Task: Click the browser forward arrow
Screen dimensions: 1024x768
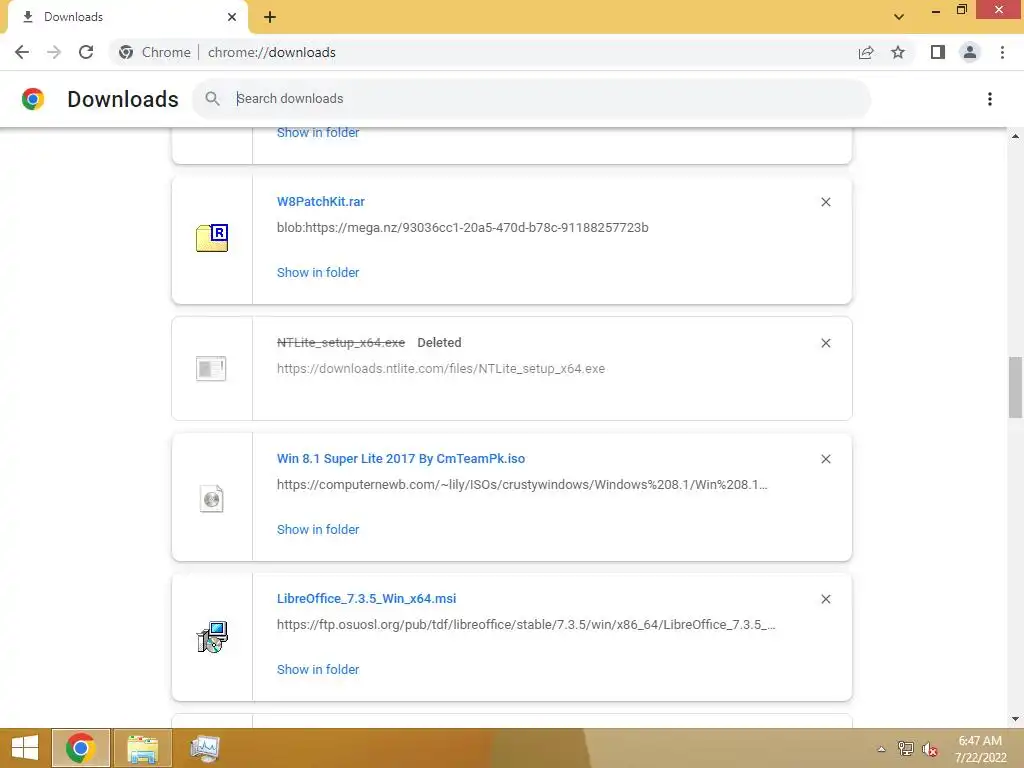Action: pyautogui.click(x=54, y=52)
